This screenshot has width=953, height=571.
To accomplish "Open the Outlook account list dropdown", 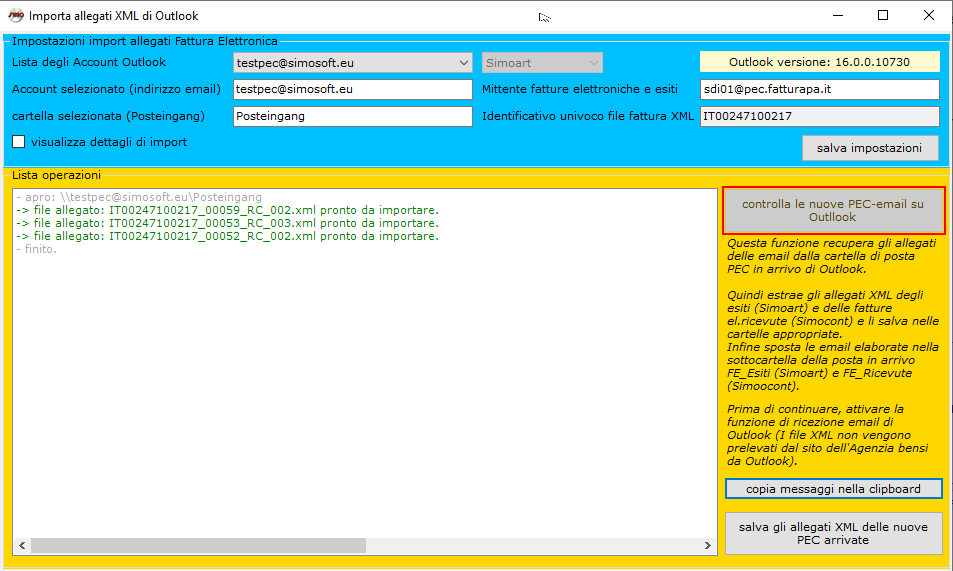I will 463,63.
